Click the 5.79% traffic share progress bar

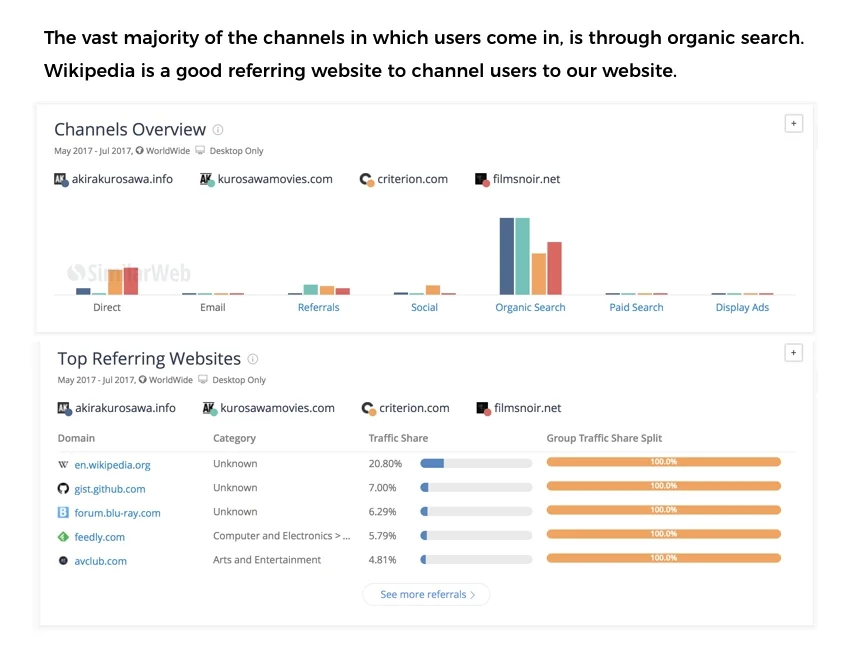476,536
